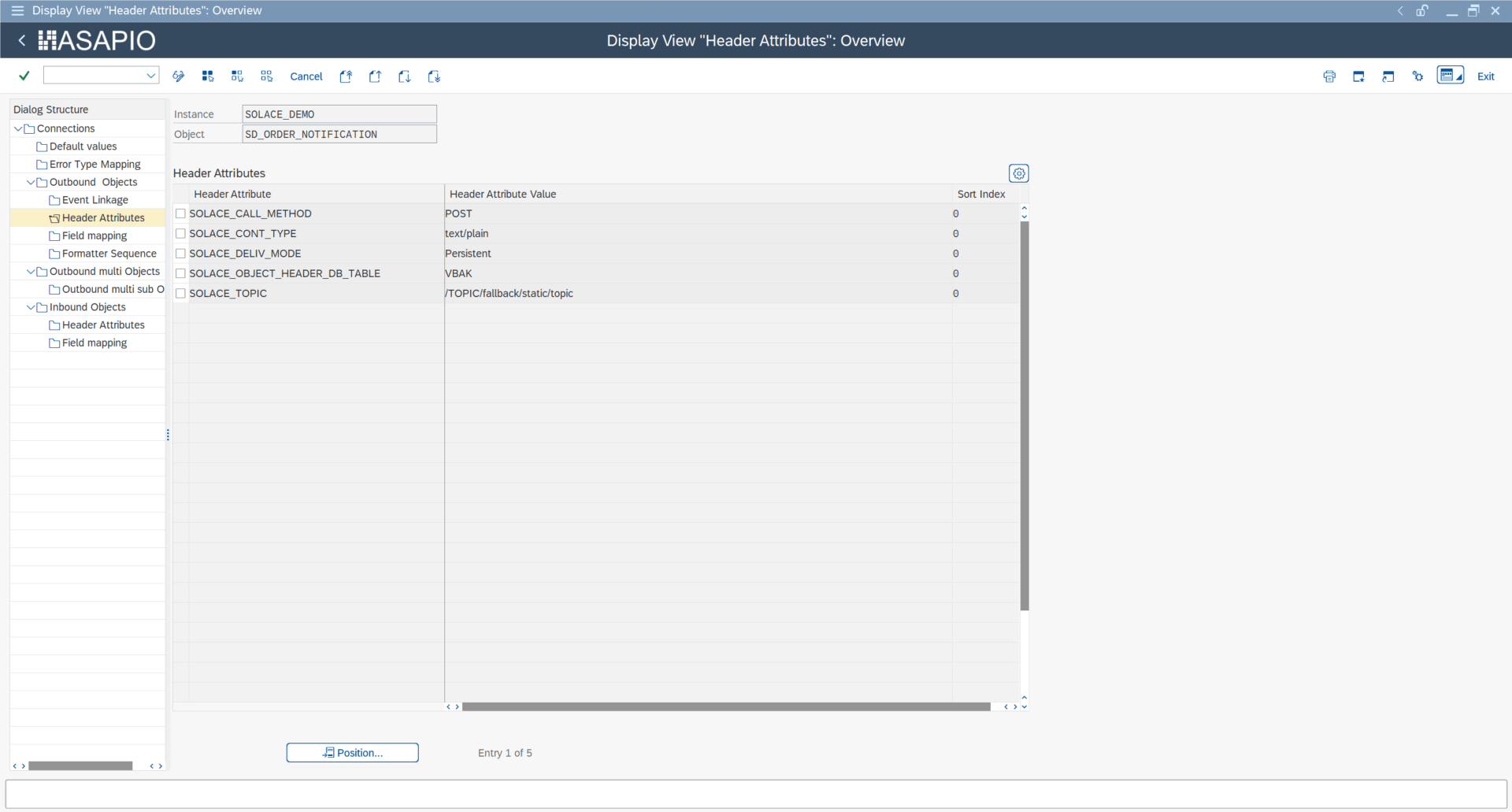Open Event Linkage in dialog structure
Image resolution: width=1512 pixels, height=812 pixels.
[x=94, y=200]
